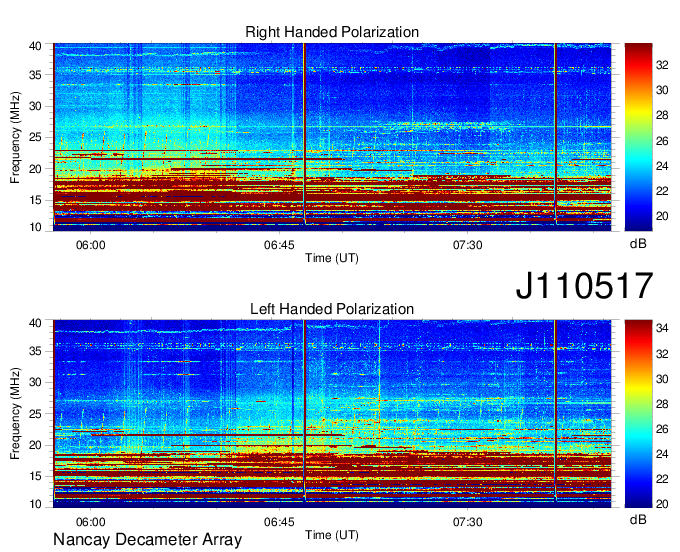Click the "10" frequency tick of the Right Handed plot
Viewport: 680px width, 552px height.
36,228
